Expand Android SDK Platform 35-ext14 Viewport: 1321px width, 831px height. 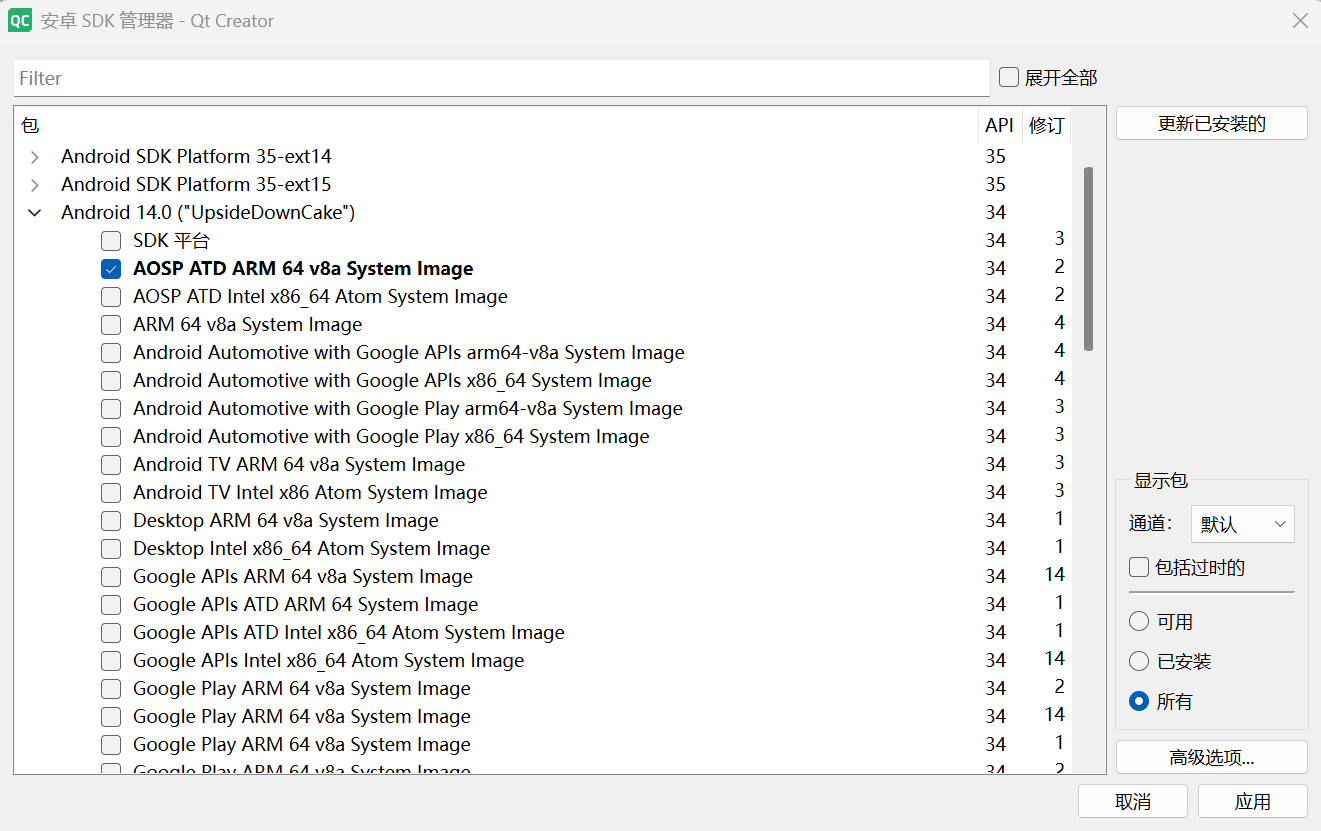point(35,156)
